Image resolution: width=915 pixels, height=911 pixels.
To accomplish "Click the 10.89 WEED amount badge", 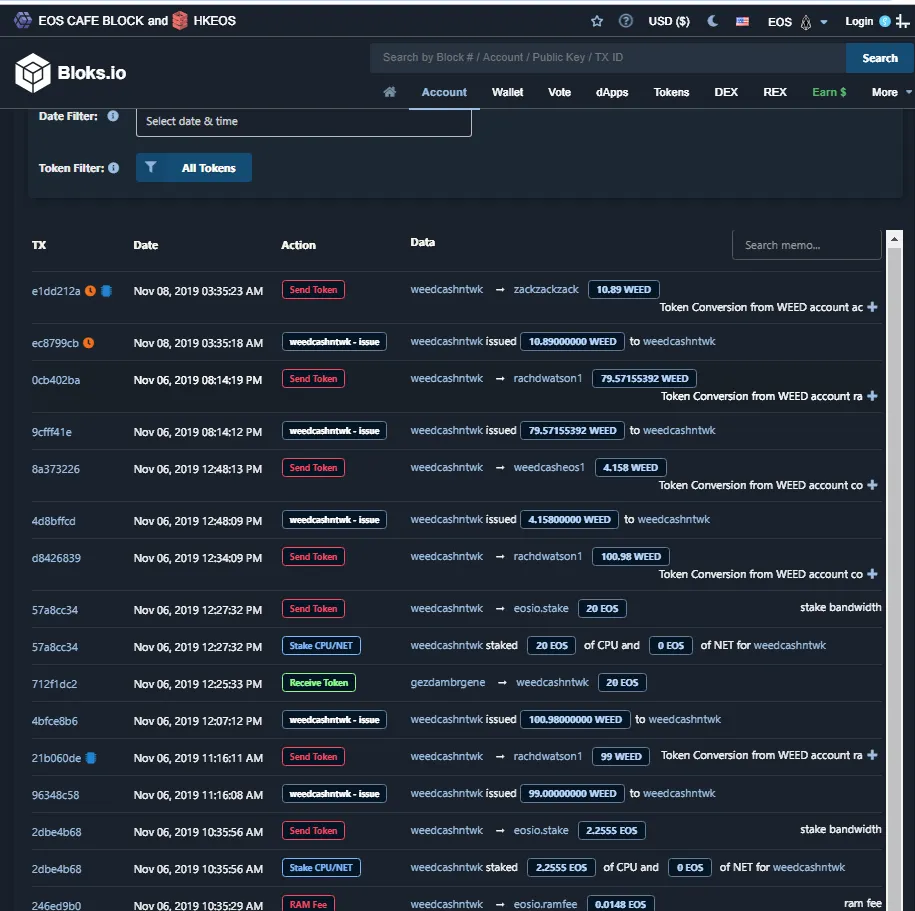I will (x=624, y=289).
